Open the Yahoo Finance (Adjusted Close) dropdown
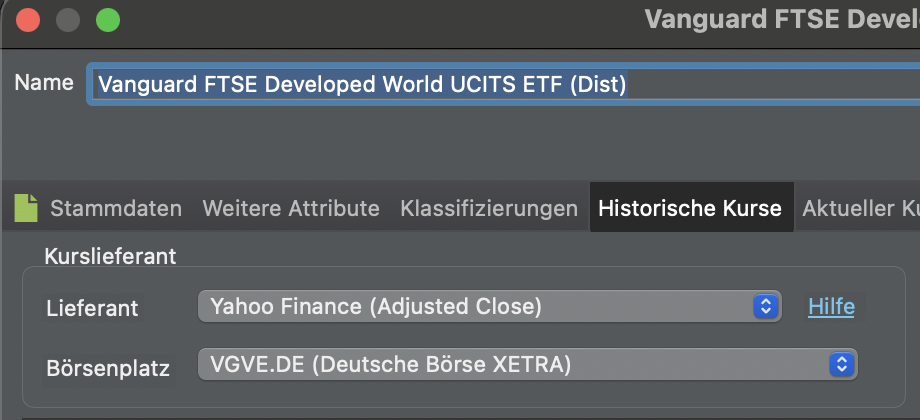This screenshot has height=420, width=920. pyautogui.click(x=476, y=307)
